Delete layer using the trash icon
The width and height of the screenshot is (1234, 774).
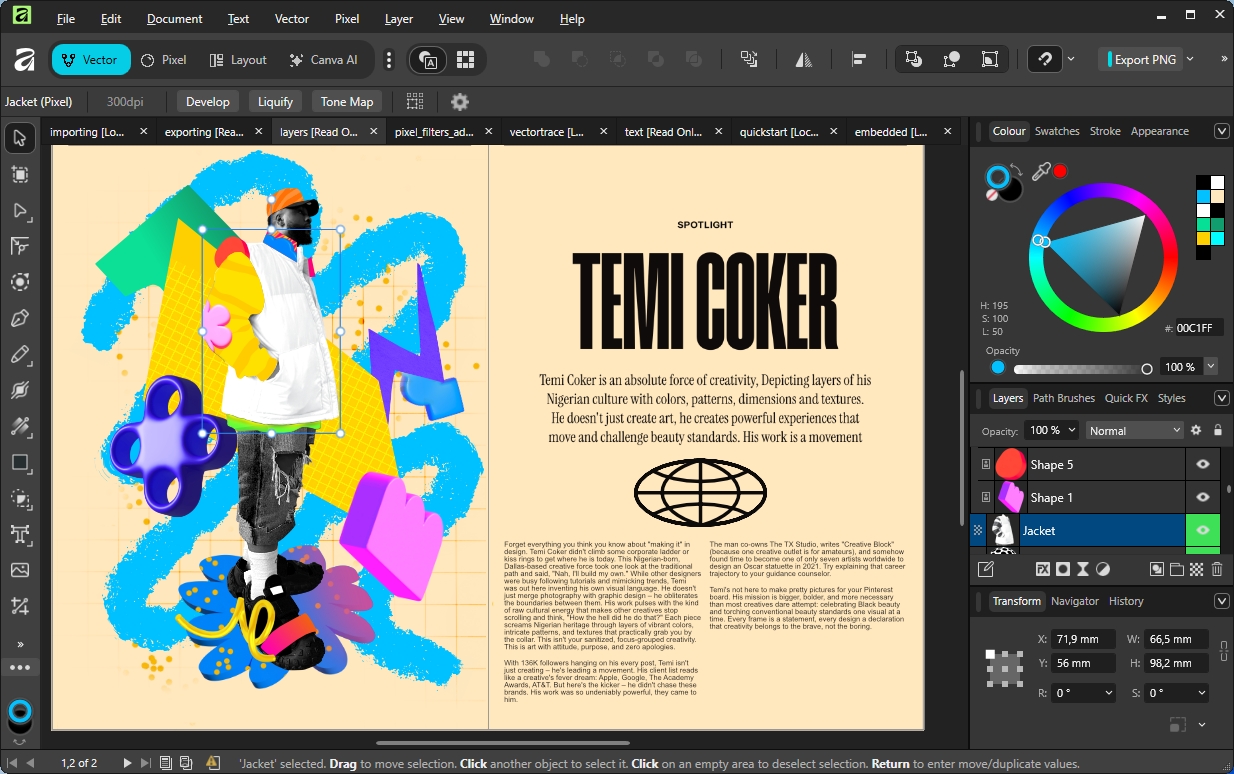[x=1217, y=569]
